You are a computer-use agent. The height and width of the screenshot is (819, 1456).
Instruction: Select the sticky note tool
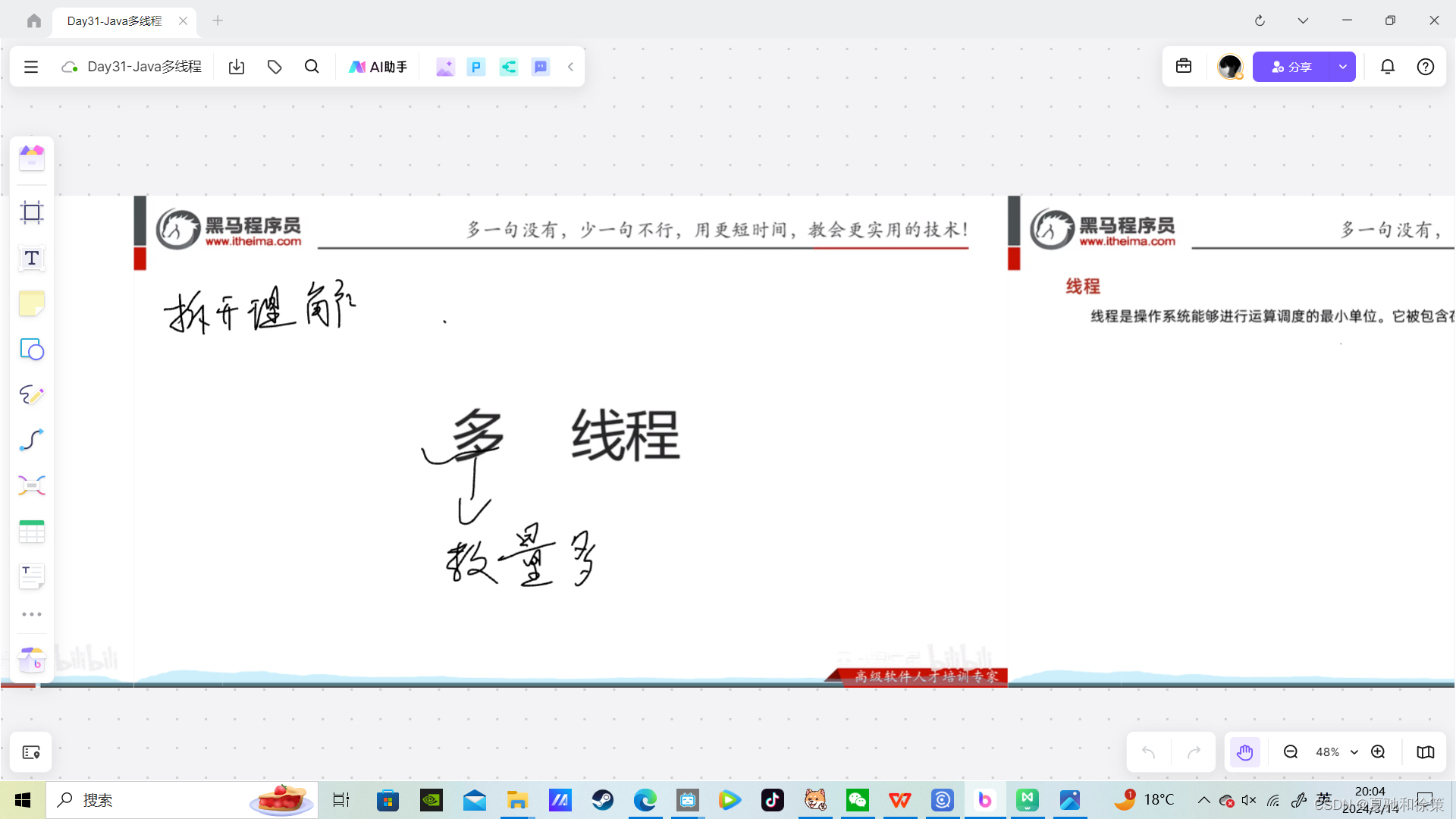coord(31,304)
